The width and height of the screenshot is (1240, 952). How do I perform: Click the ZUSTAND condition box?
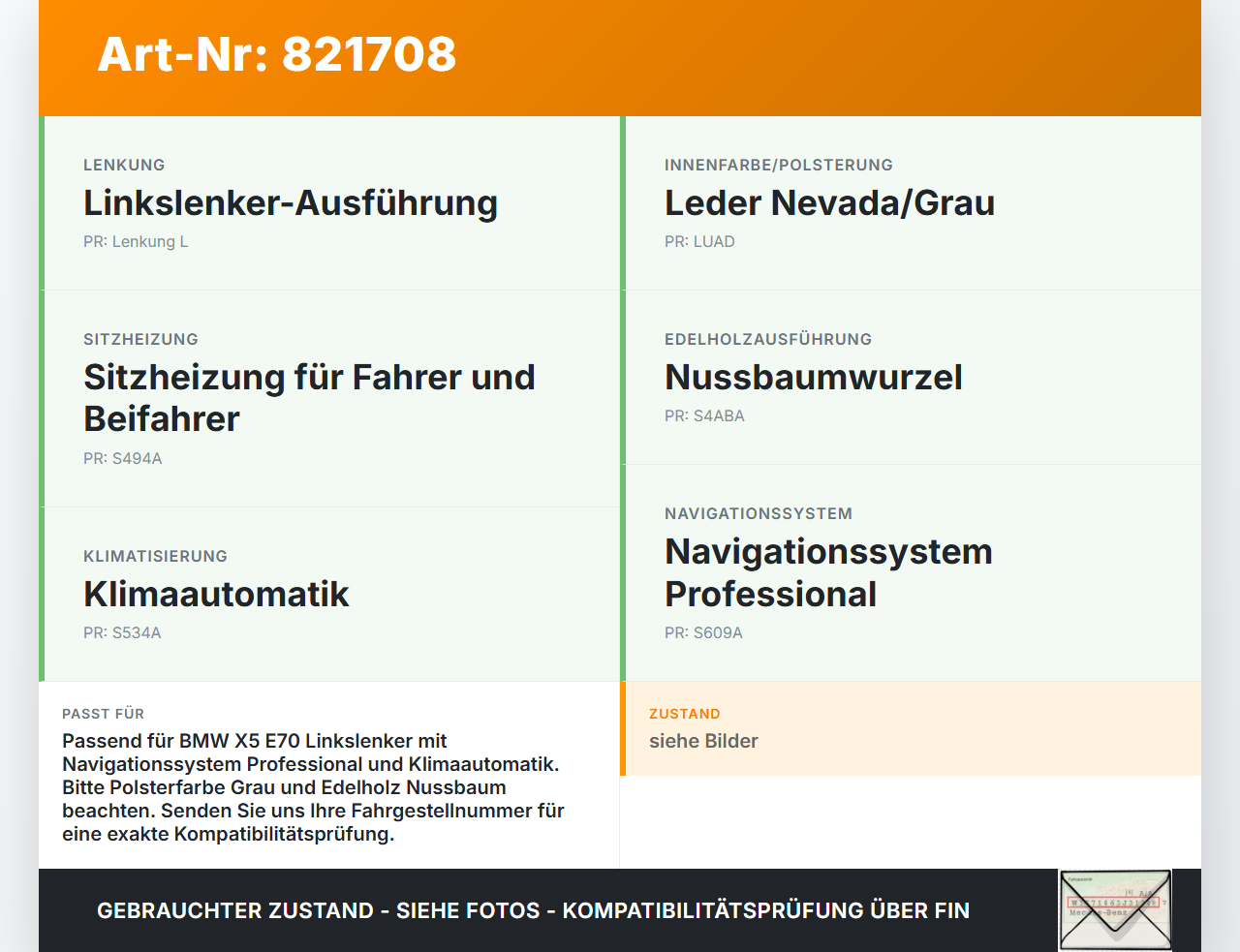point(911,728)
